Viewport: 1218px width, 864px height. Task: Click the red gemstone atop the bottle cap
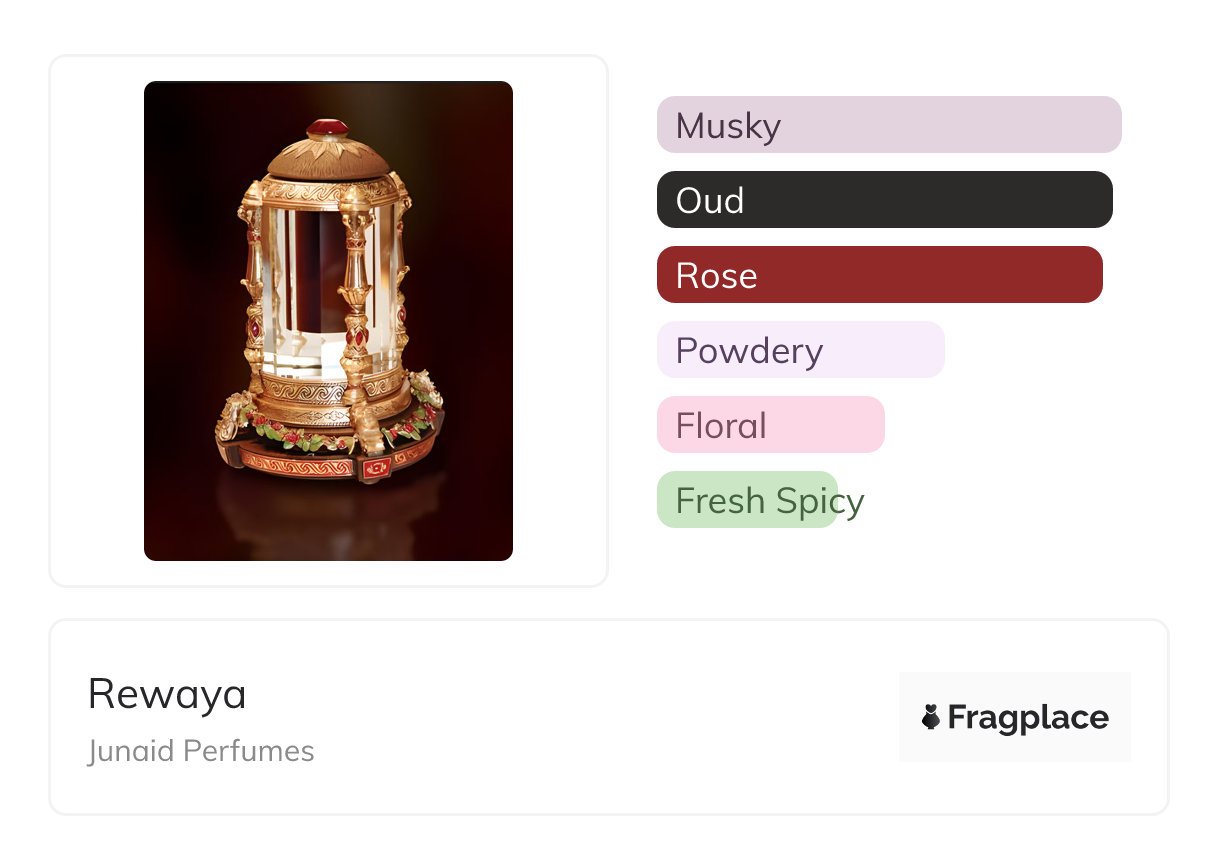[327, 128]
